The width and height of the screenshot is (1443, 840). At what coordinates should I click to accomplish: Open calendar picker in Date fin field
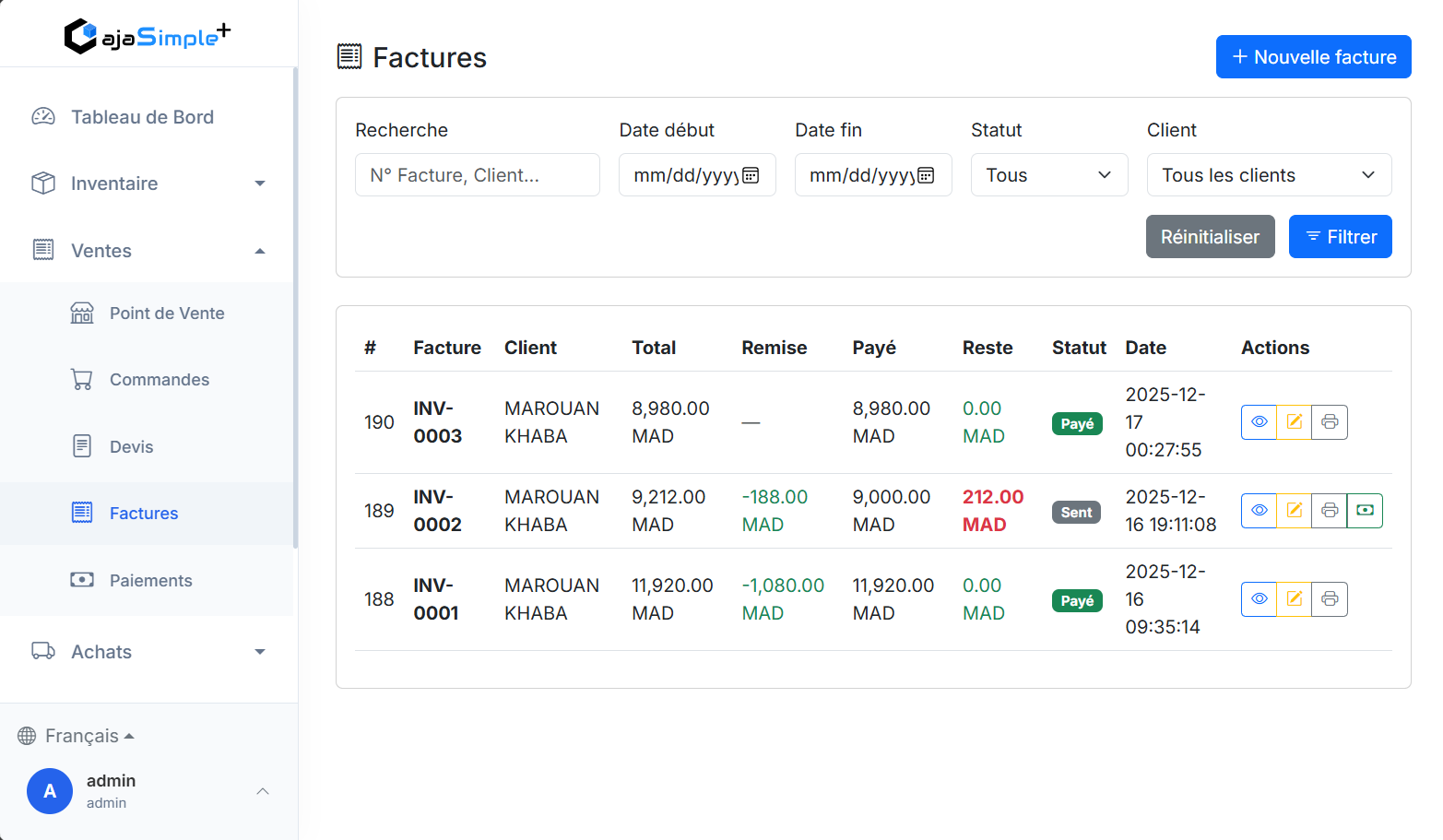coord(926,175)
